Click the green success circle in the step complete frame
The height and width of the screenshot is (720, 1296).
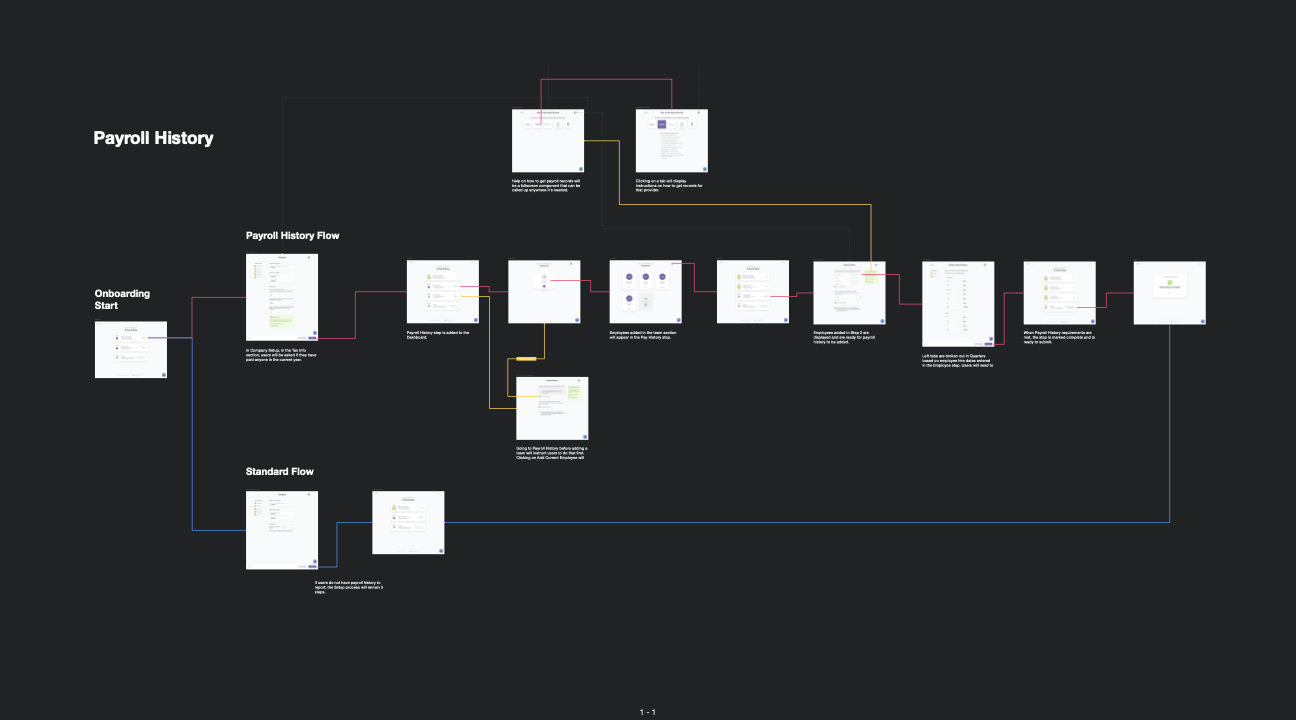tap(1170, 282)
